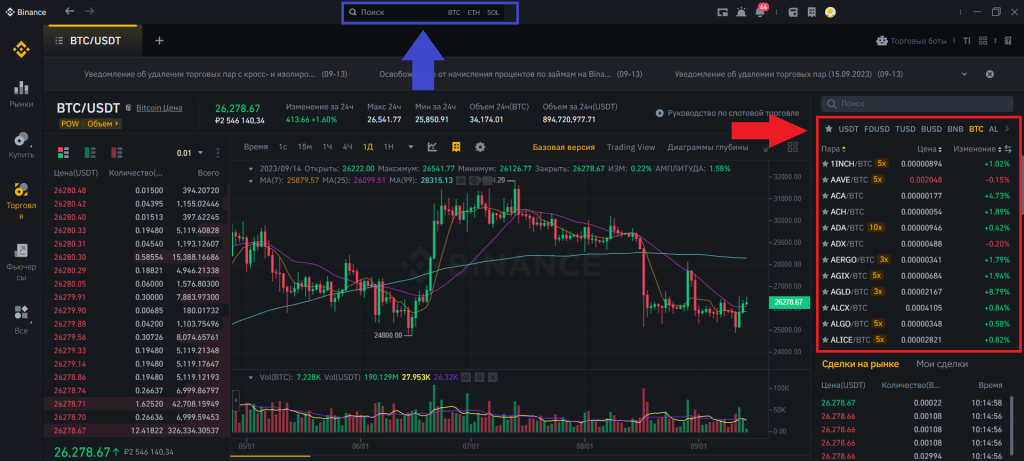Expand more time intervals dropdown
Image resolution: width=1024 pixels, height=461 pixels.
[x=411, y=147]
